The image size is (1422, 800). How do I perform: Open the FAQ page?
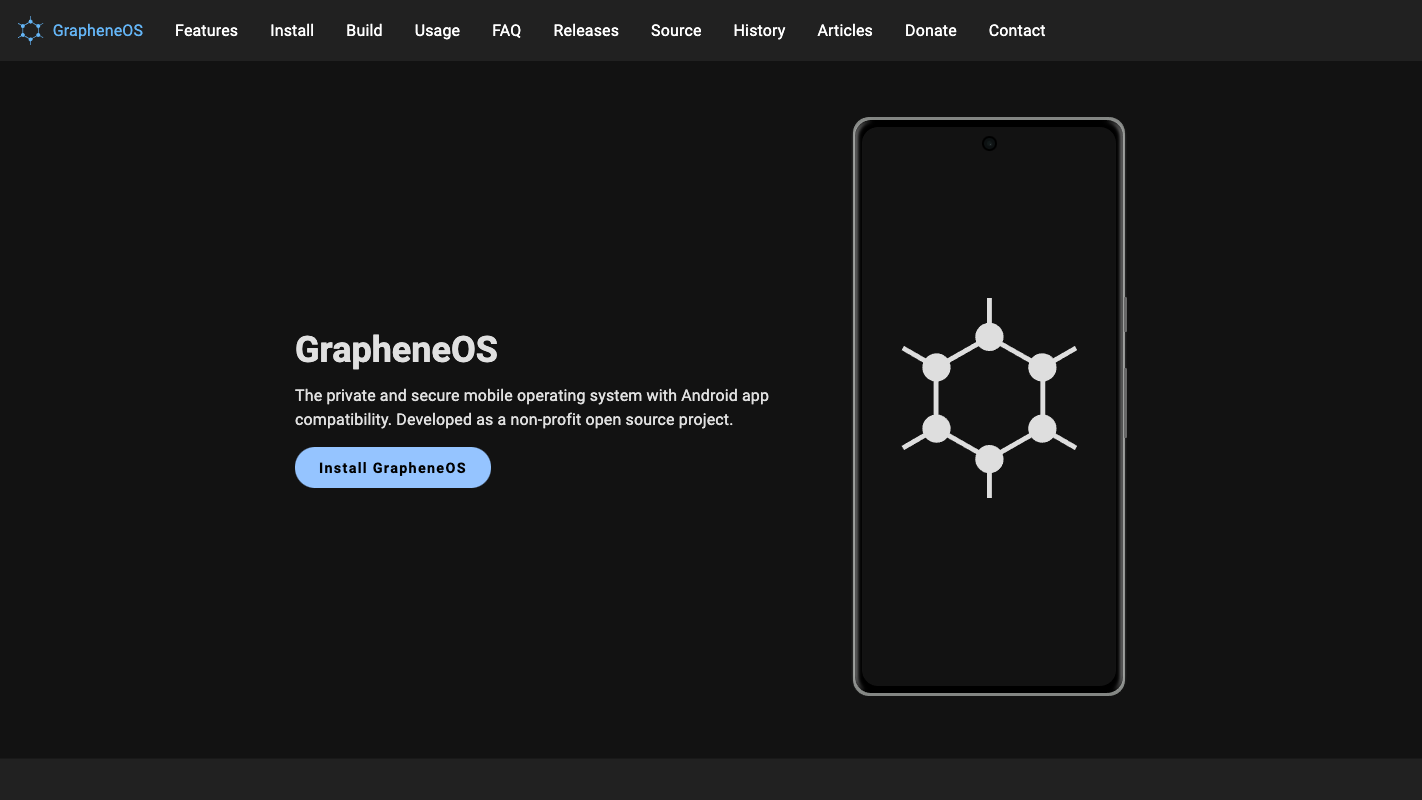tap(507, 31)
